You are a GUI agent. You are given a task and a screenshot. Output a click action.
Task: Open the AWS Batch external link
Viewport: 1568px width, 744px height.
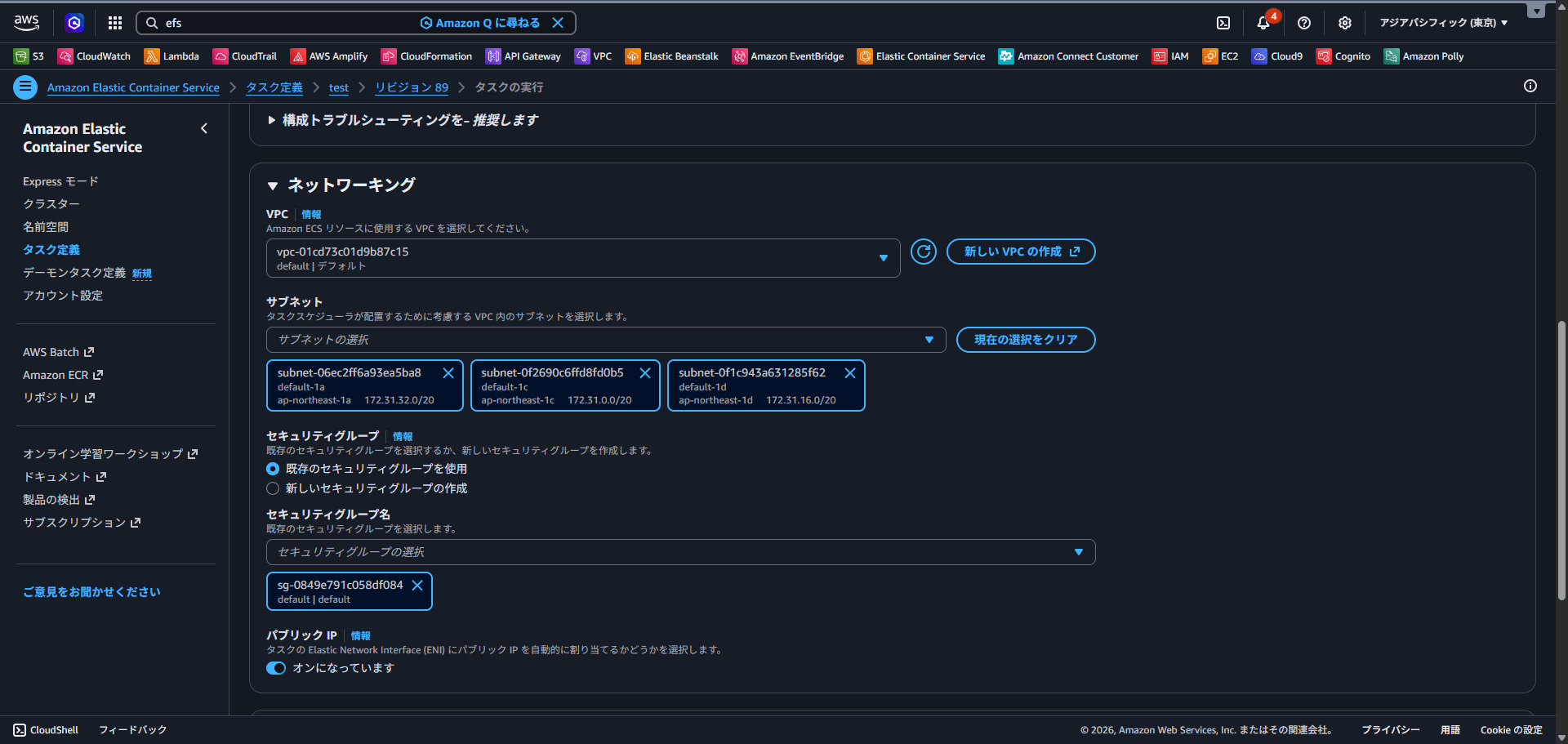(59, 352)
